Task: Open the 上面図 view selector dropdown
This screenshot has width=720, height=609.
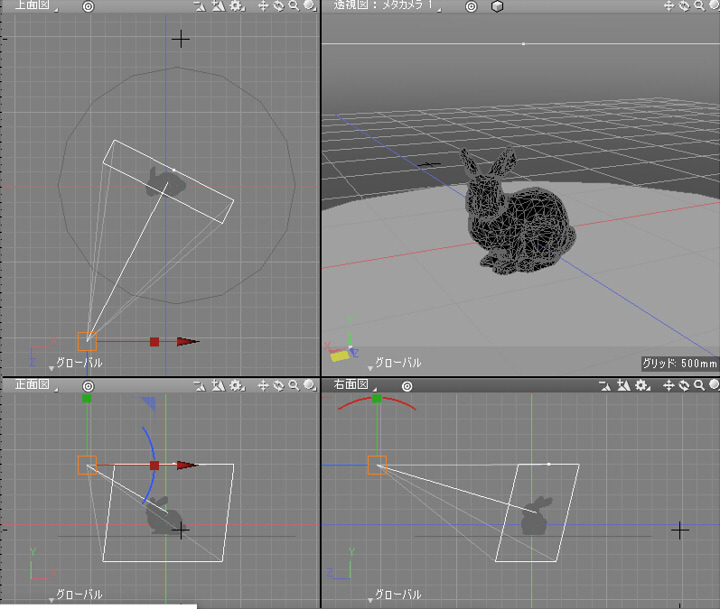Action: coord(36,6)
